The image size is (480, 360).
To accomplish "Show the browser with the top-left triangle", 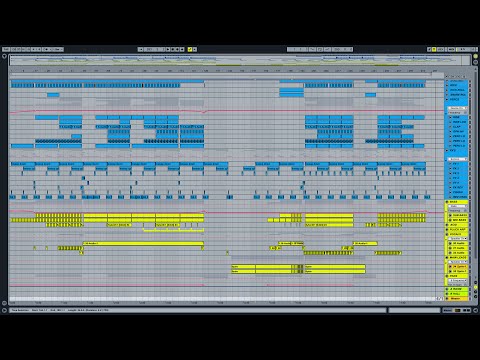I will tap(4, 57).
